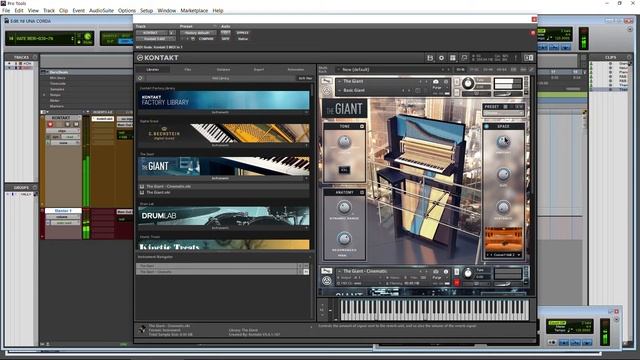The height and width of the screenshot is (360, 640).
Task: Click the Kontakt track selector button
Action: [x=152, y=33]
